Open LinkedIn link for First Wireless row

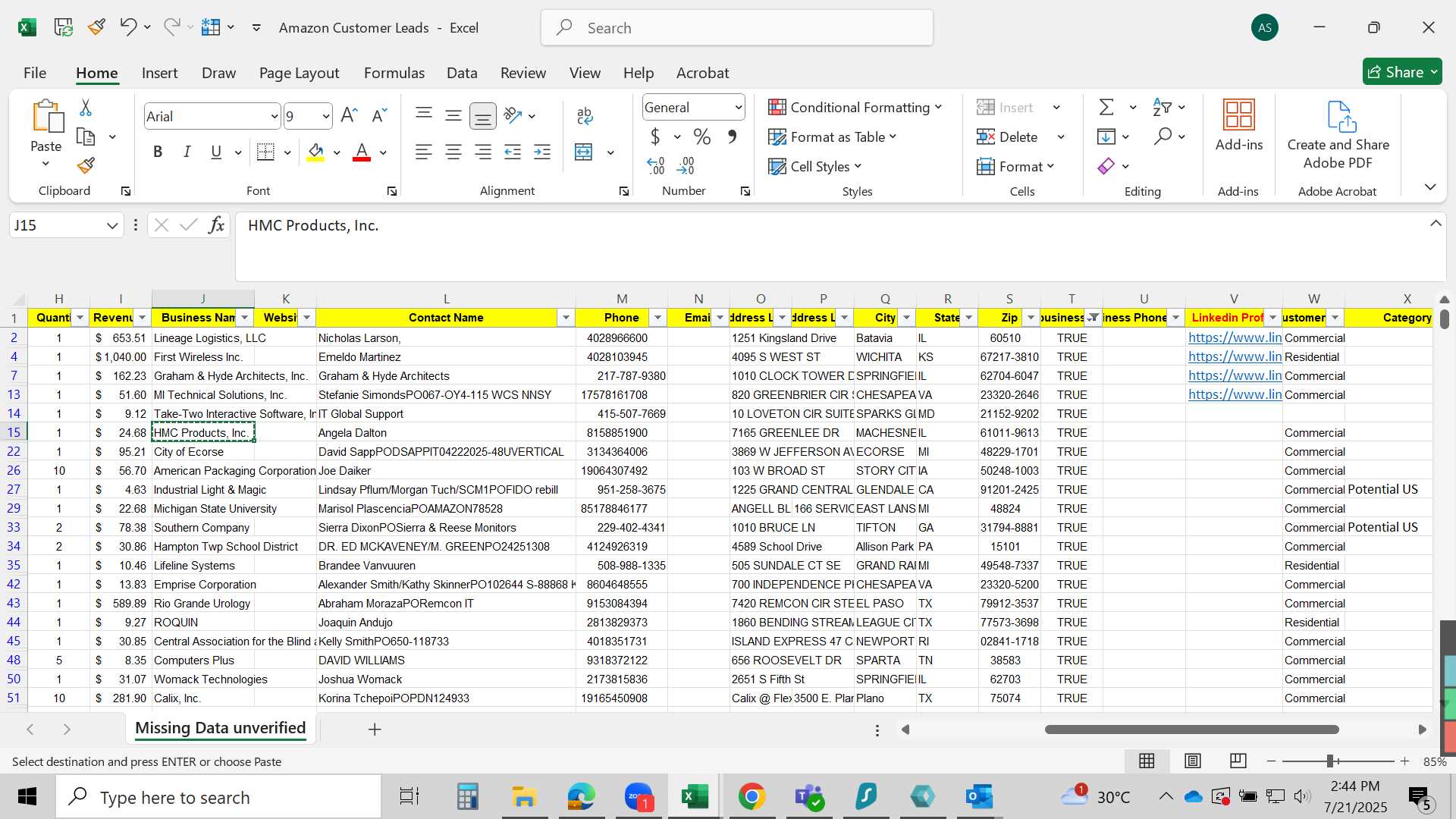tap(1235, 356)
